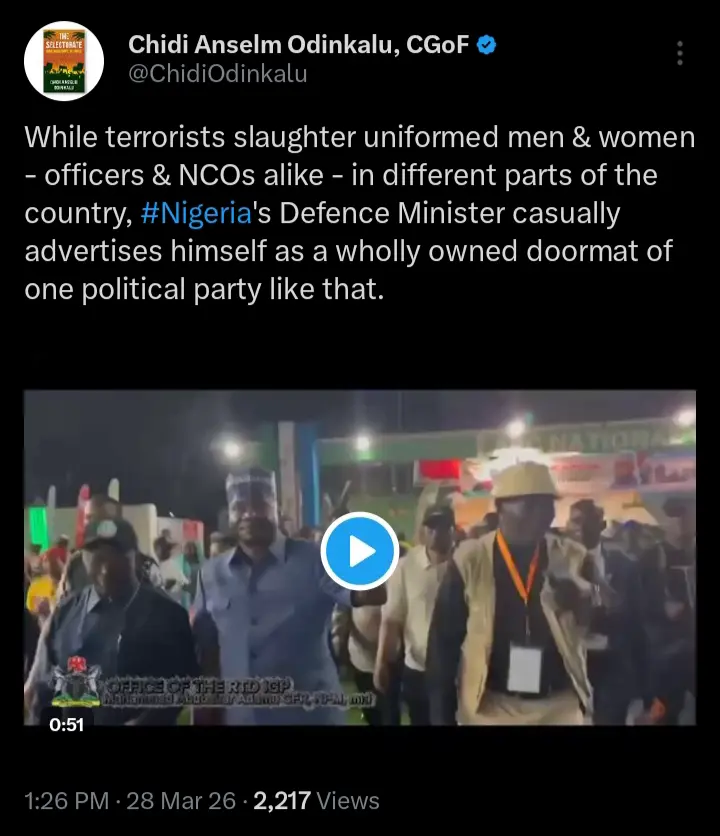Visit the @ChidiOdinkalu handle

click(x=217, y=74)
